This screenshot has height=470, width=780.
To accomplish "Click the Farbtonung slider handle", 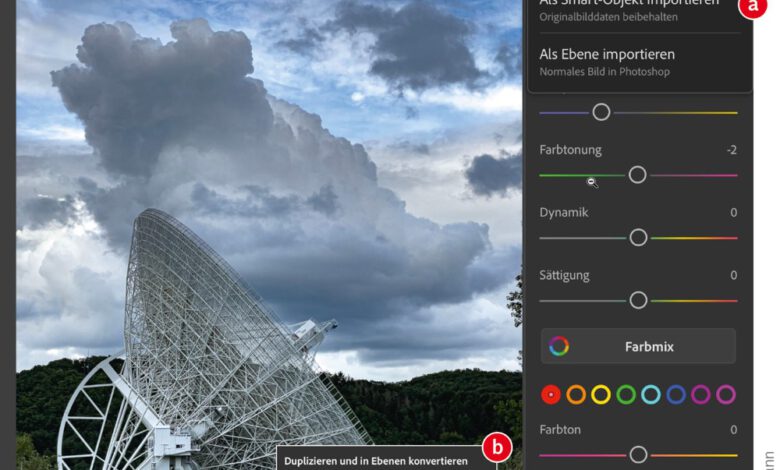I will (x=637, y=175).
